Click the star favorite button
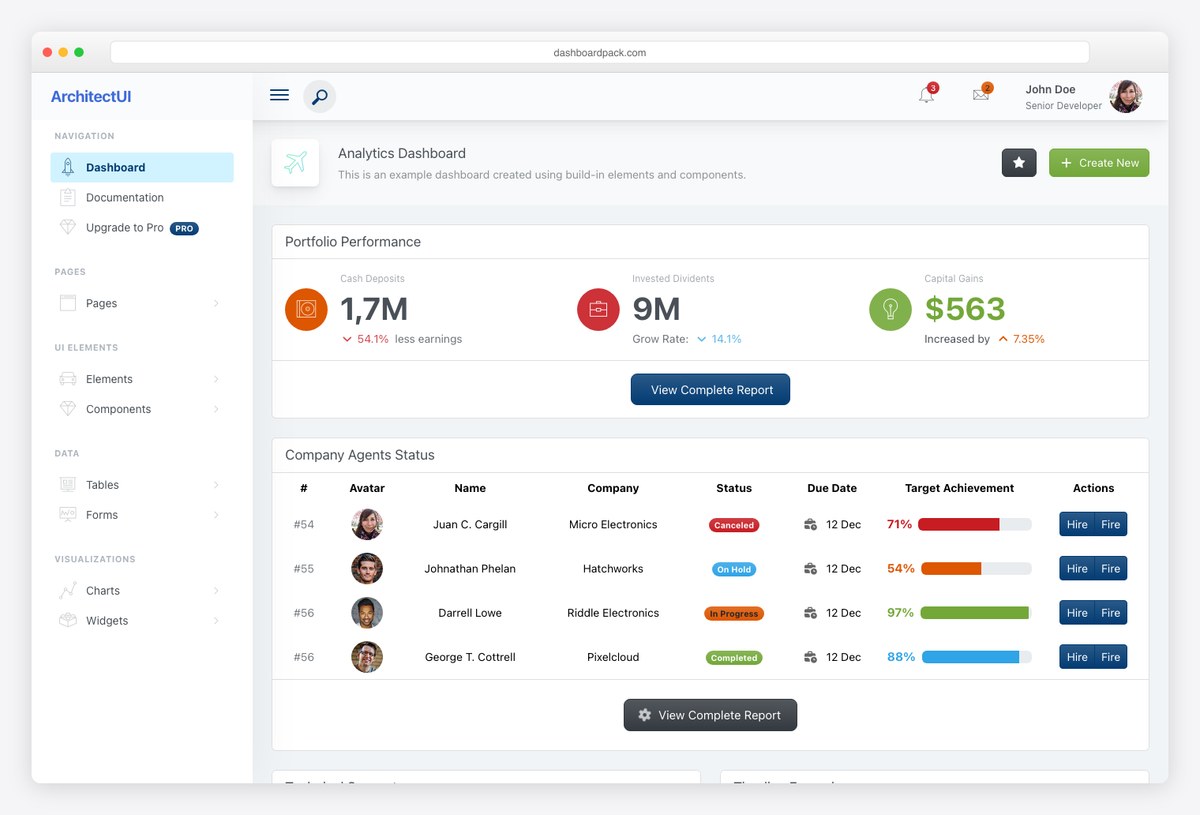The width and height of the screenshot is (1200, 815). click(1019, 163)
